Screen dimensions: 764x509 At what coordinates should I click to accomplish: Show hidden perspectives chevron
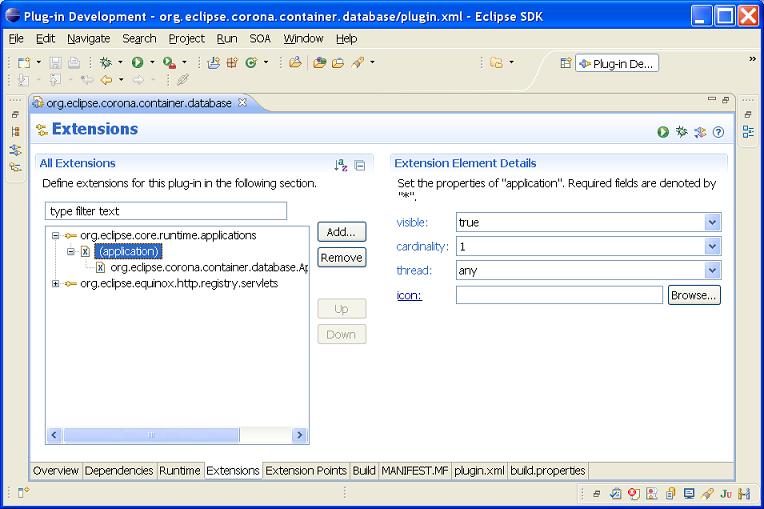(752, 59)
